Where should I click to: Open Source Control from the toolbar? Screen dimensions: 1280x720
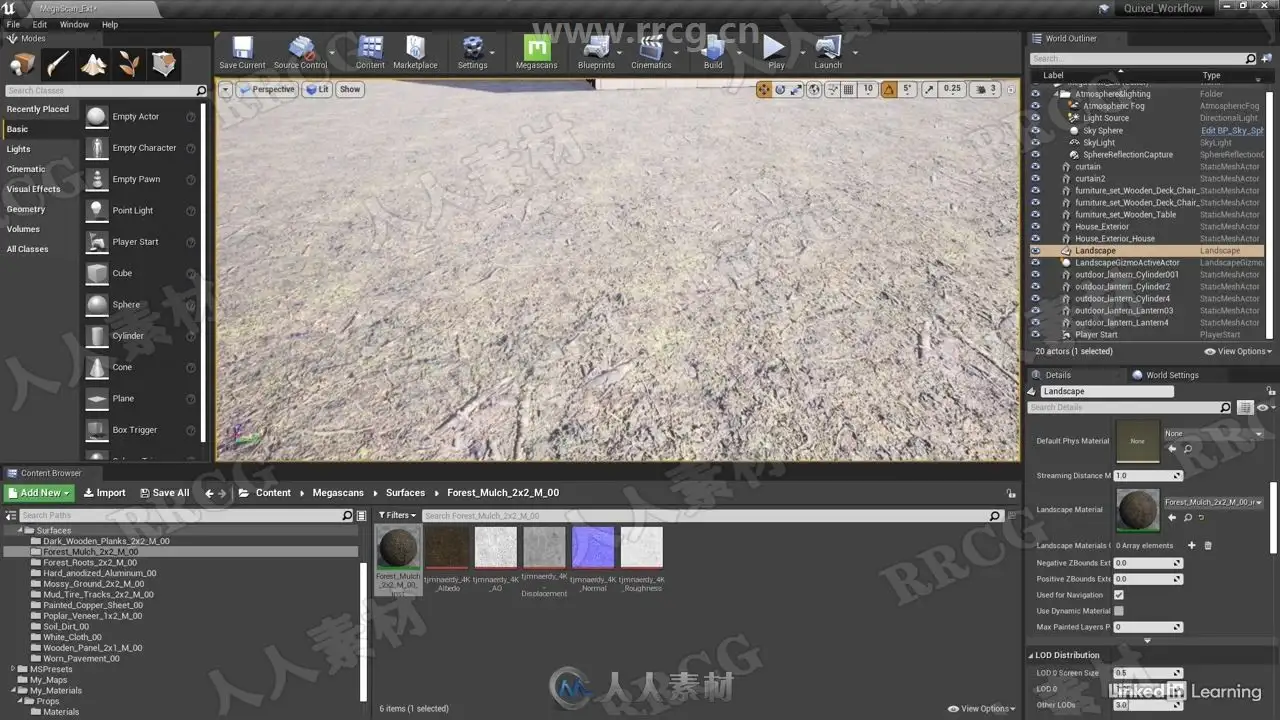pyautogui.click(x=300, y=52)
